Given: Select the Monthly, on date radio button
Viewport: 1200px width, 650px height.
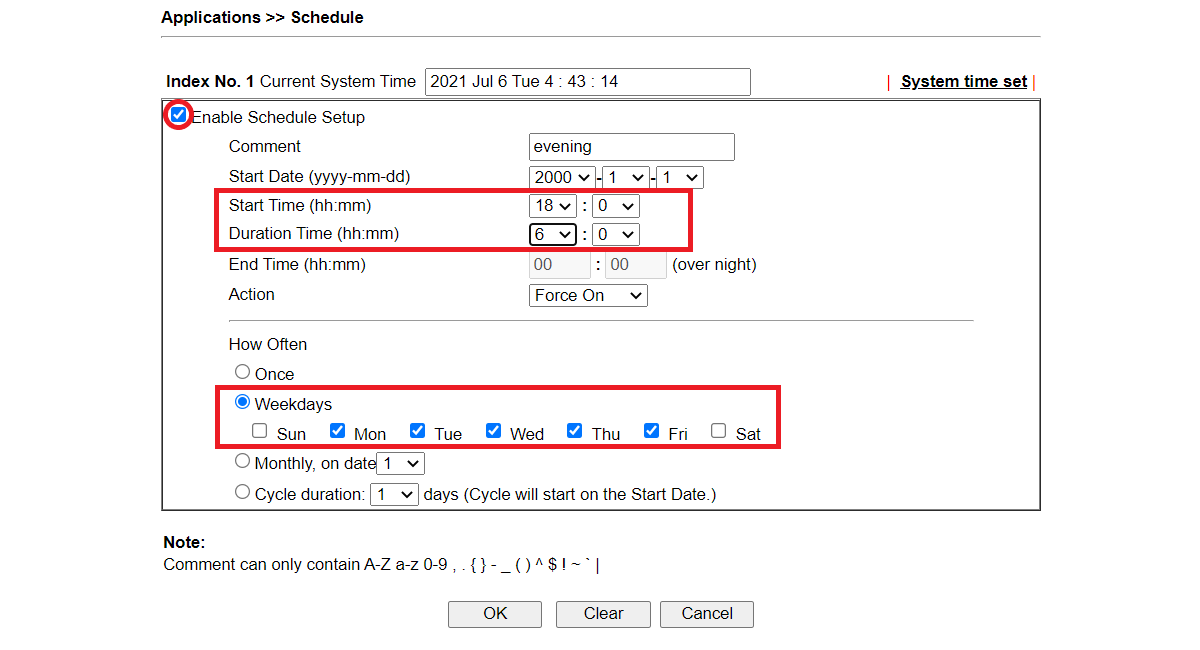Looking at the screenshot, I should (242, 461).
